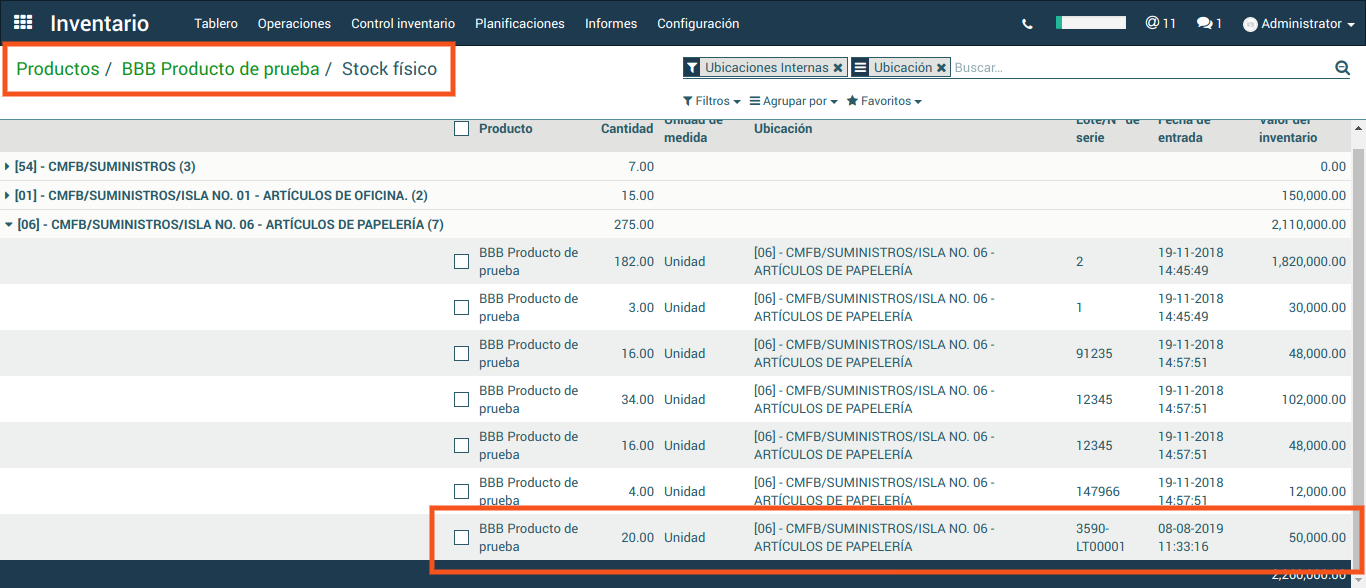Click the Administrator user avatar icon
Screen dimensions: 1366x588
coord(1250,24)
